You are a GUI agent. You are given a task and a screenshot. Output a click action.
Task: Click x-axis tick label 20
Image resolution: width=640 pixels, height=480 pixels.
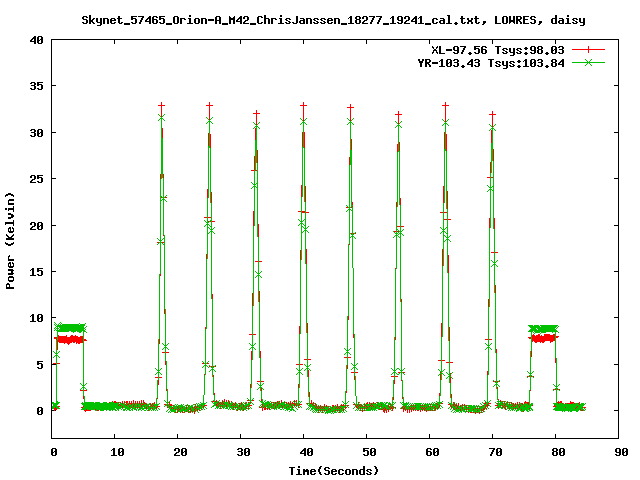coord(180,452)
